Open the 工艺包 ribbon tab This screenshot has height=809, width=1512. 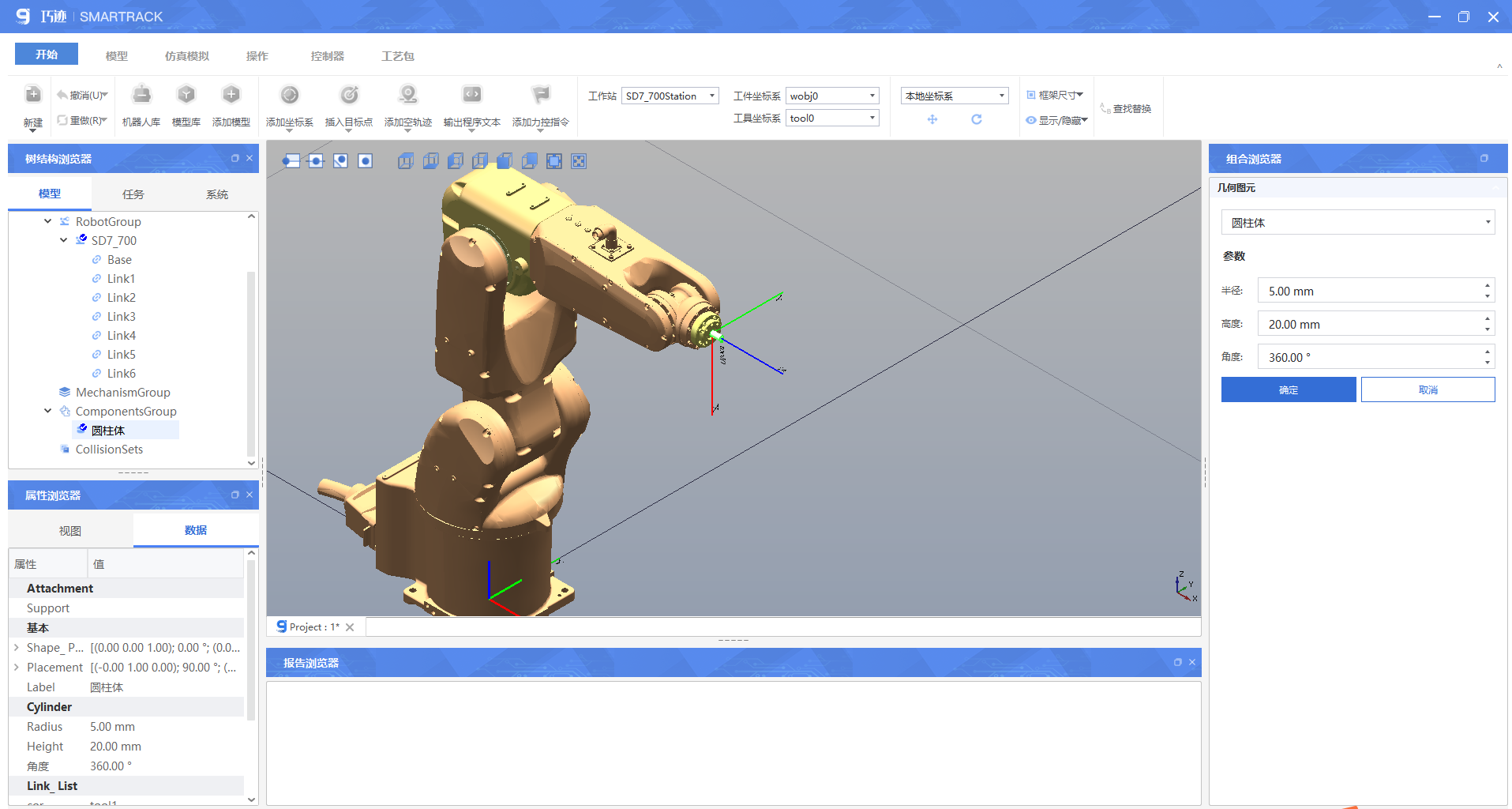(398, 56)
